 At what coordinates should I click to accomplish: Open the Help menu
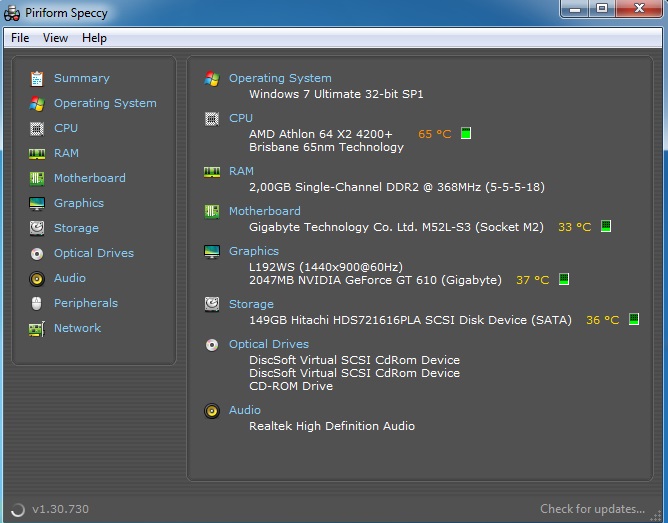tap(94, 38)
